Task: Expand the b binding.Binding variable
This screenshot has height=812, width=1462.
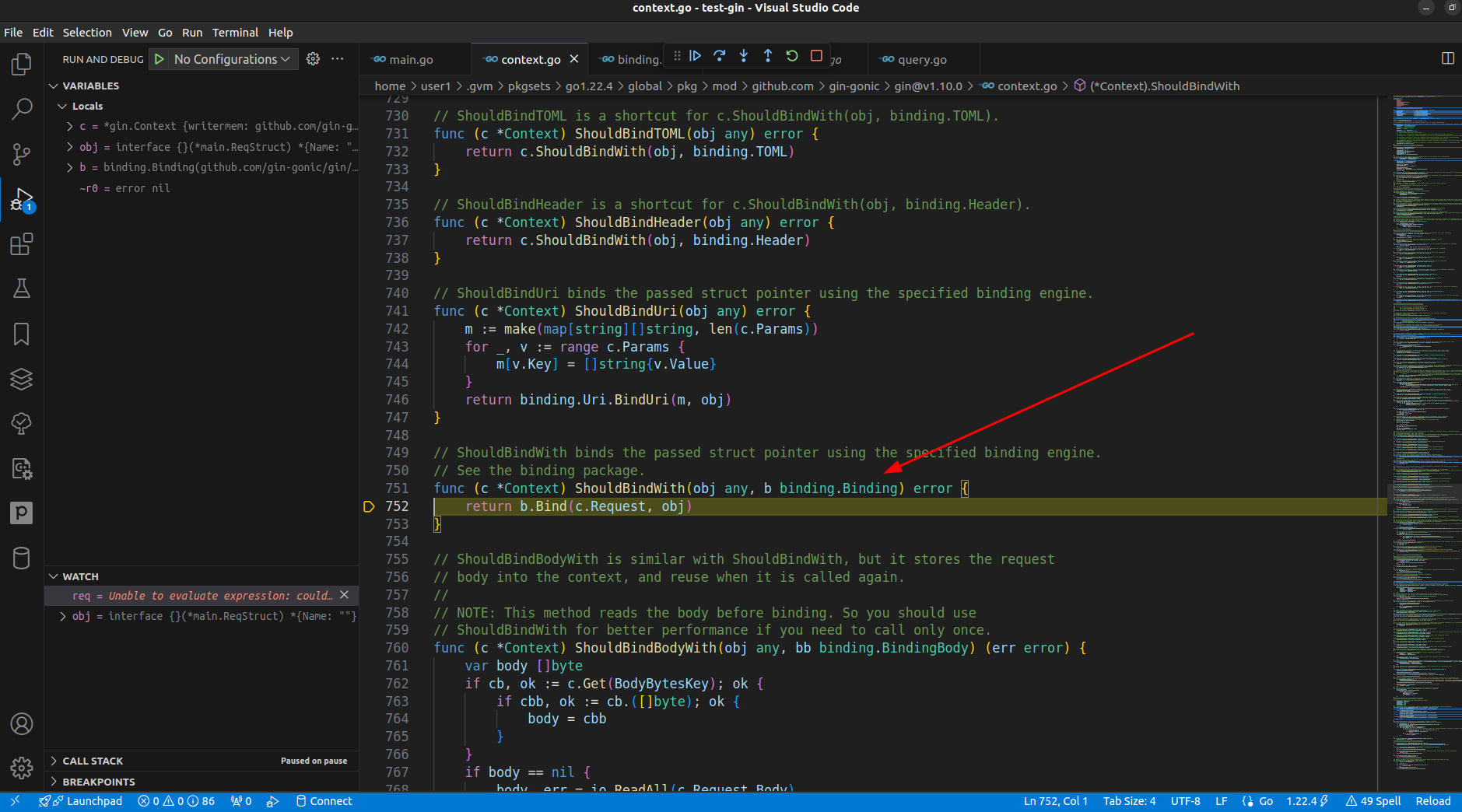Action: (70, 167)
